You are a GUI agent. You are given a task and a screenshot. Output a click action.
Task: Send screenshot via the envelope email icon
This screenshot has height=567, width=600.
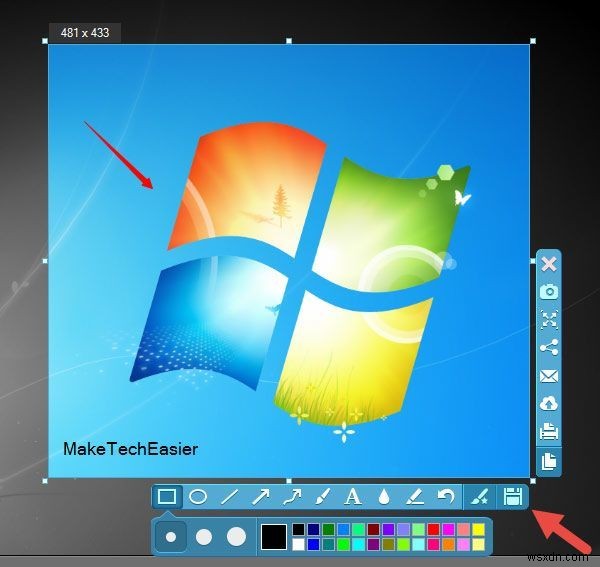point(549,376)
